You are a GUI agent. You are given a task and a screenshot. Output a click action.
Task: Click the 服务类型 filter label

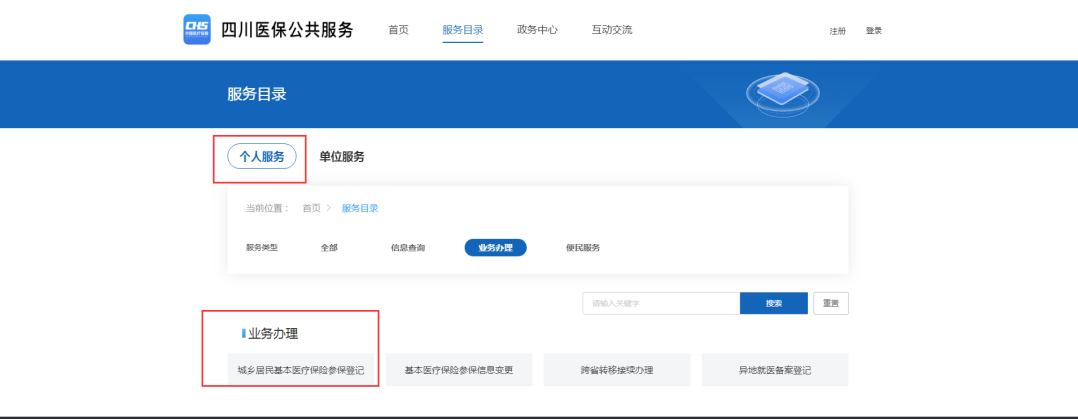pyautogui.click(x=262, y=248)
